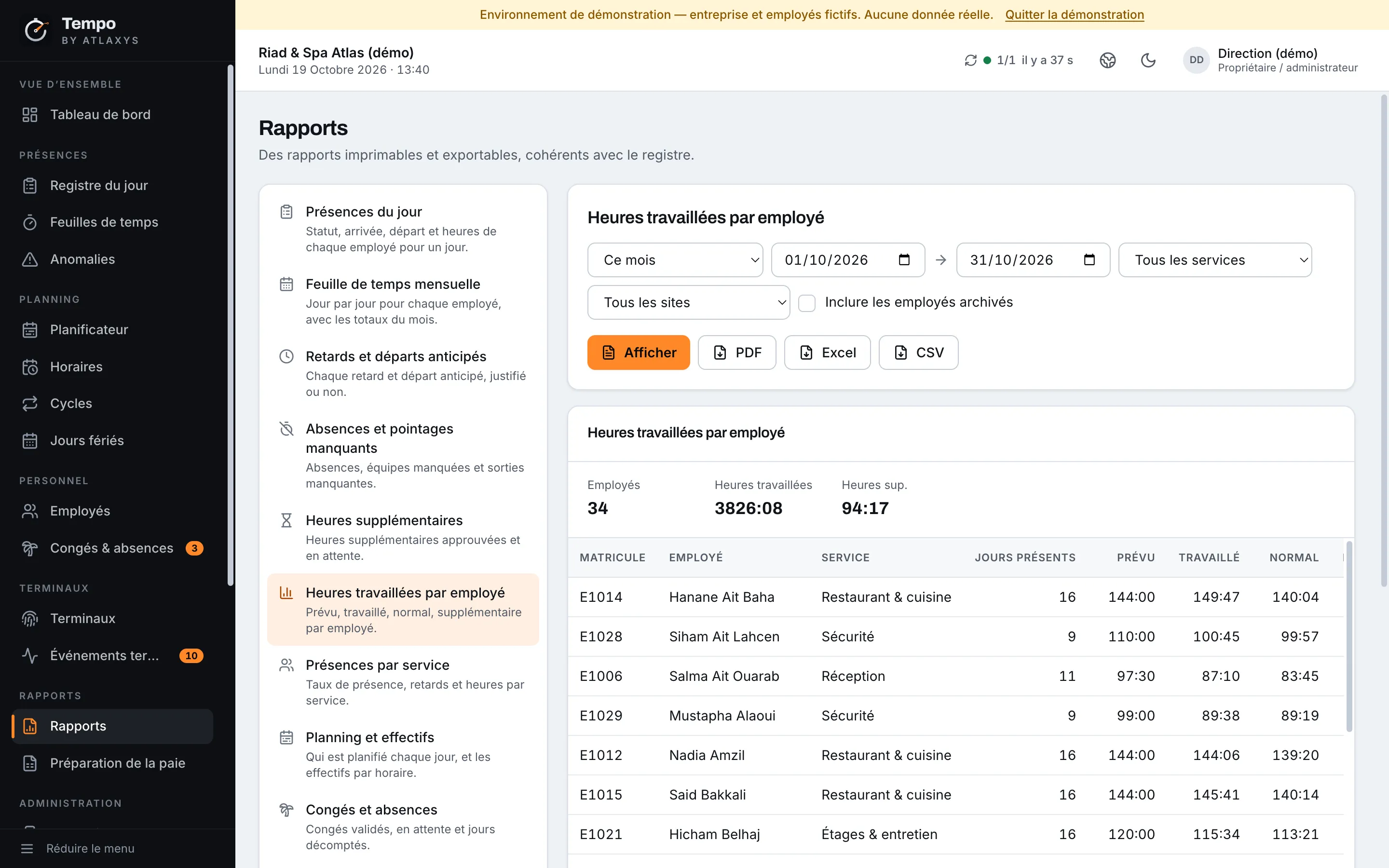This screenshot has width=1389, height=868.
Task: Click the Cycles repeat icon
Action: pos(30,404)
